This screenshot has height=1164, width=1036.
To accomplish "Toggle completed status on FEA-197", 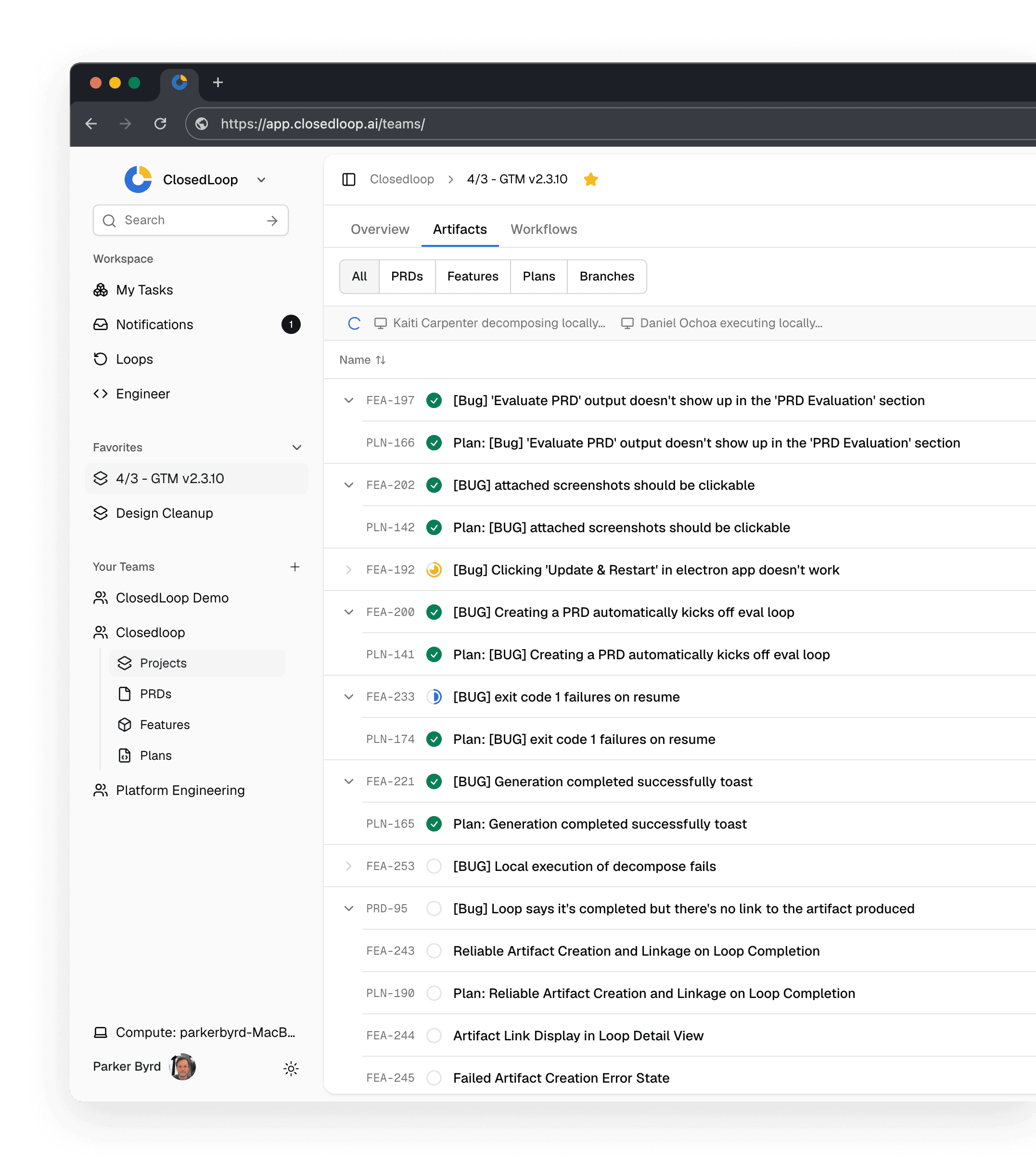I will coord(434,400).
